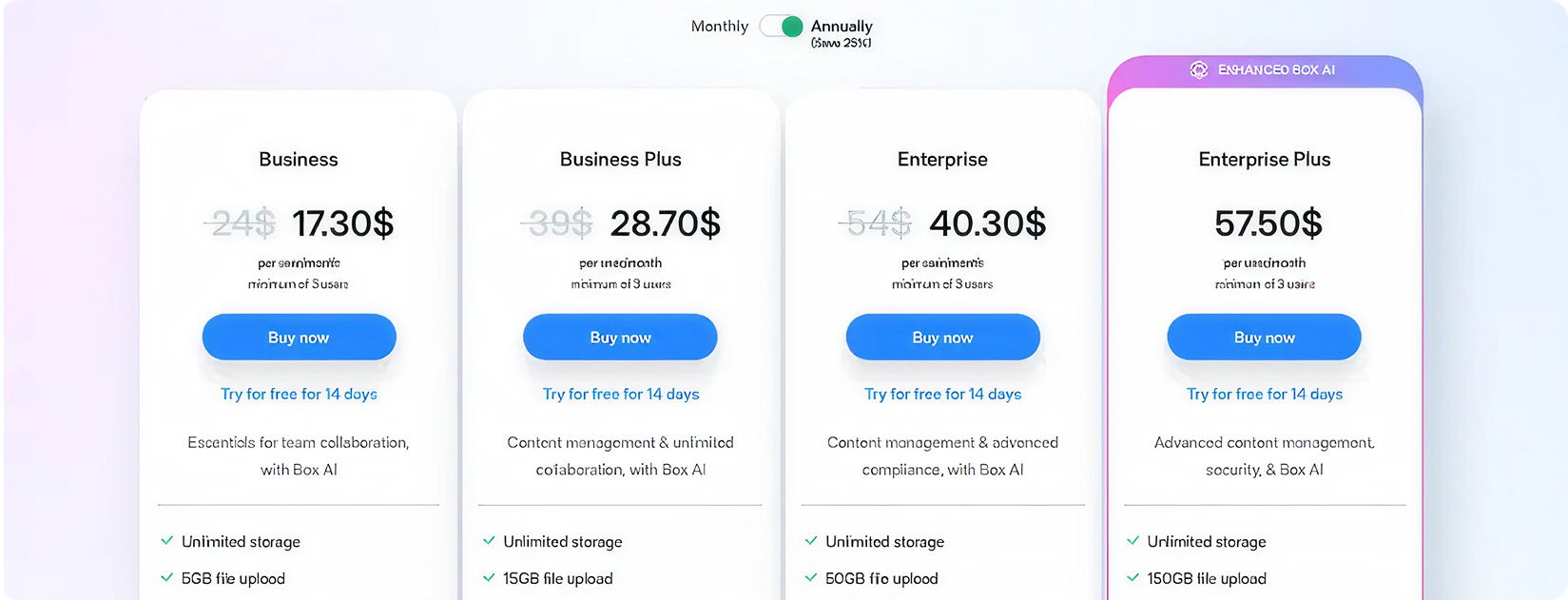Click checkmark beside Business Unlimited storage

click(x=167, y=541)
